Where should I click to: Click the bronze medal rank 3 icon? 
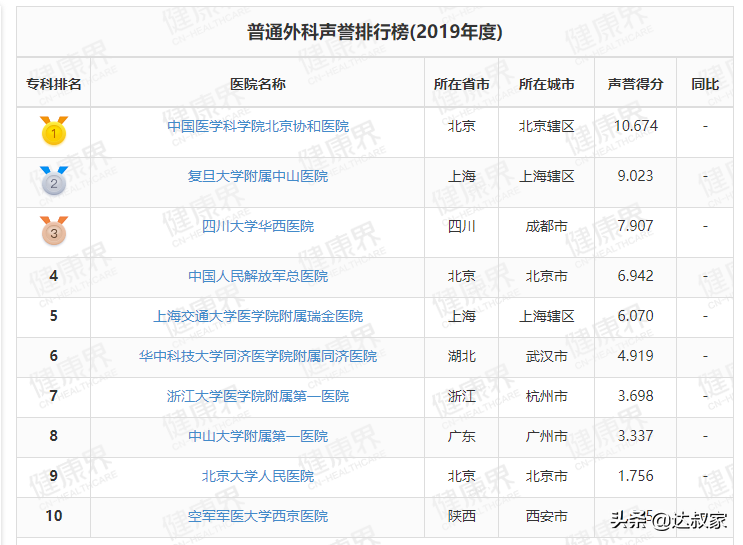(x=54, y=231)
